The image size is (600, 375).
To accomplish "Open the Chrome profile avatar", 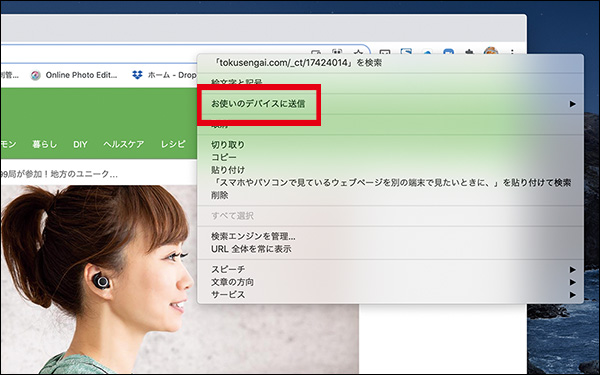I will click(x=491, y=52).
